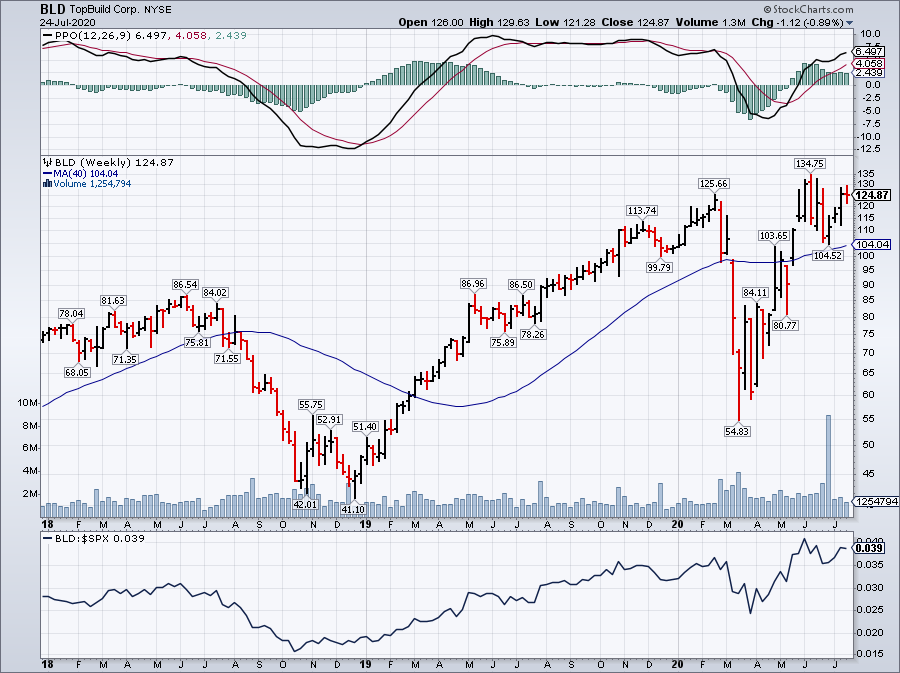Screen dimensions: 900x673
Task: Open the blue dropdown arrow after Chg
Action: click(849, 23)
